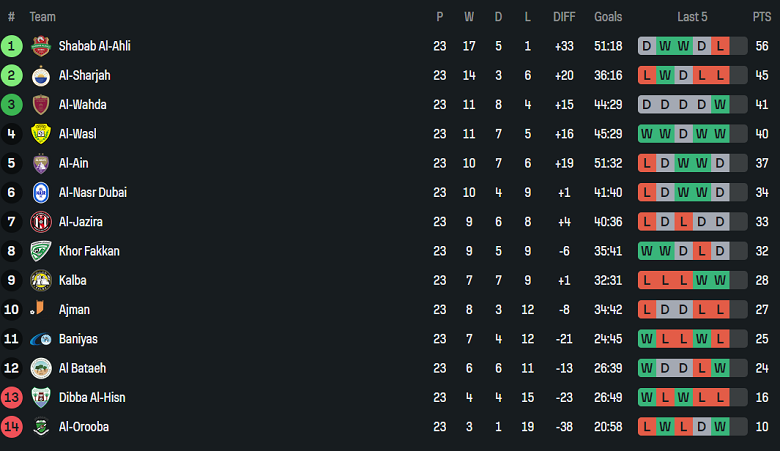Viewport: 780px width, 451px height.
Task: Click the Goals column header
Action: [608, 17]
